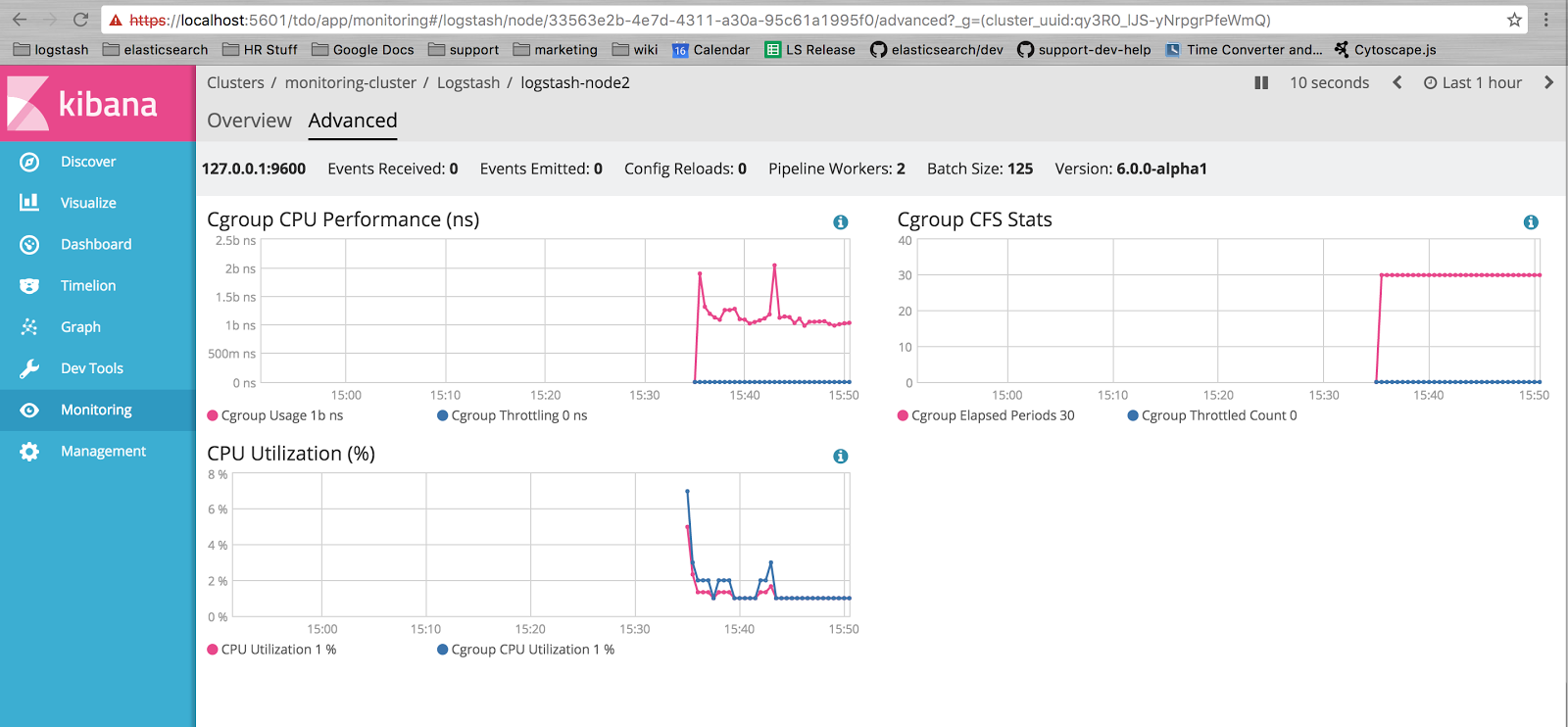
Task: Click the Discover compass icon in sidebar
Action: tap(29, 162)
